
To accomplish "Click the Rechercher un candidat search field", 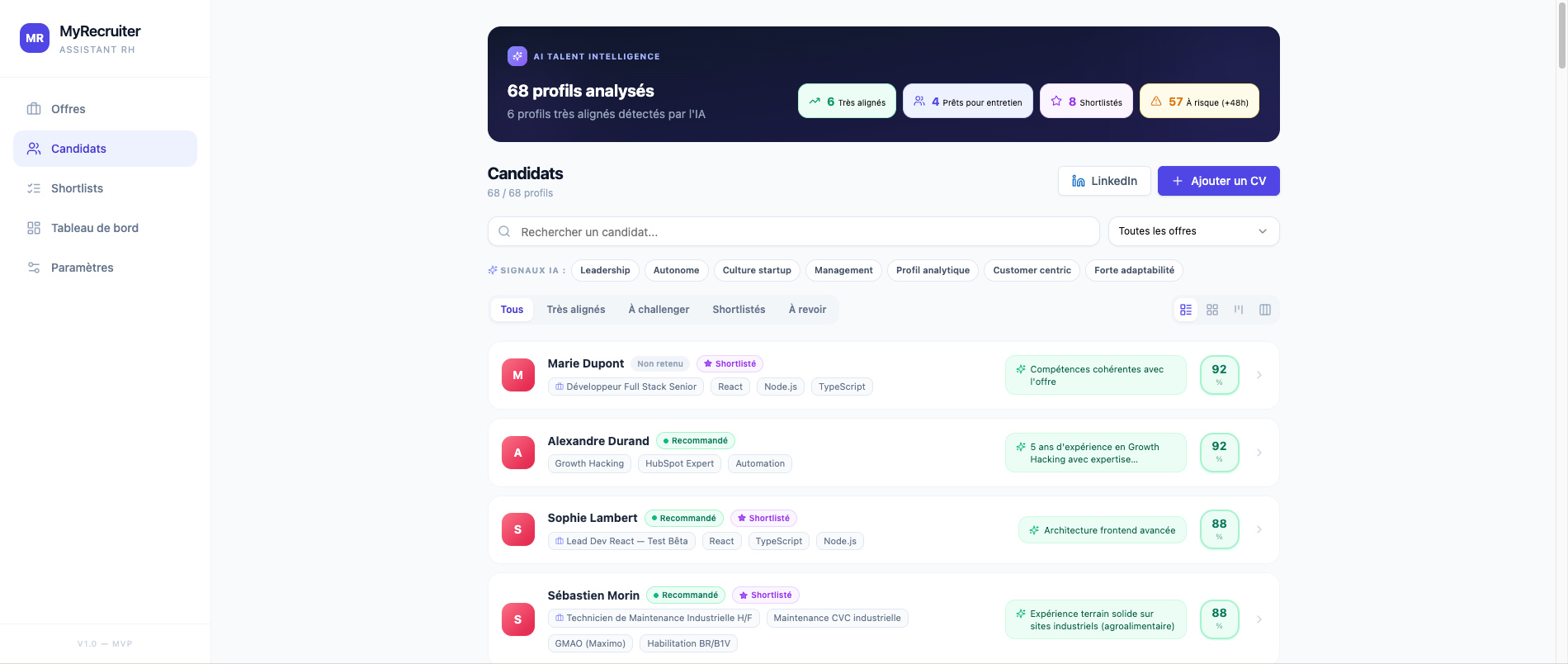I will [793, 231].
